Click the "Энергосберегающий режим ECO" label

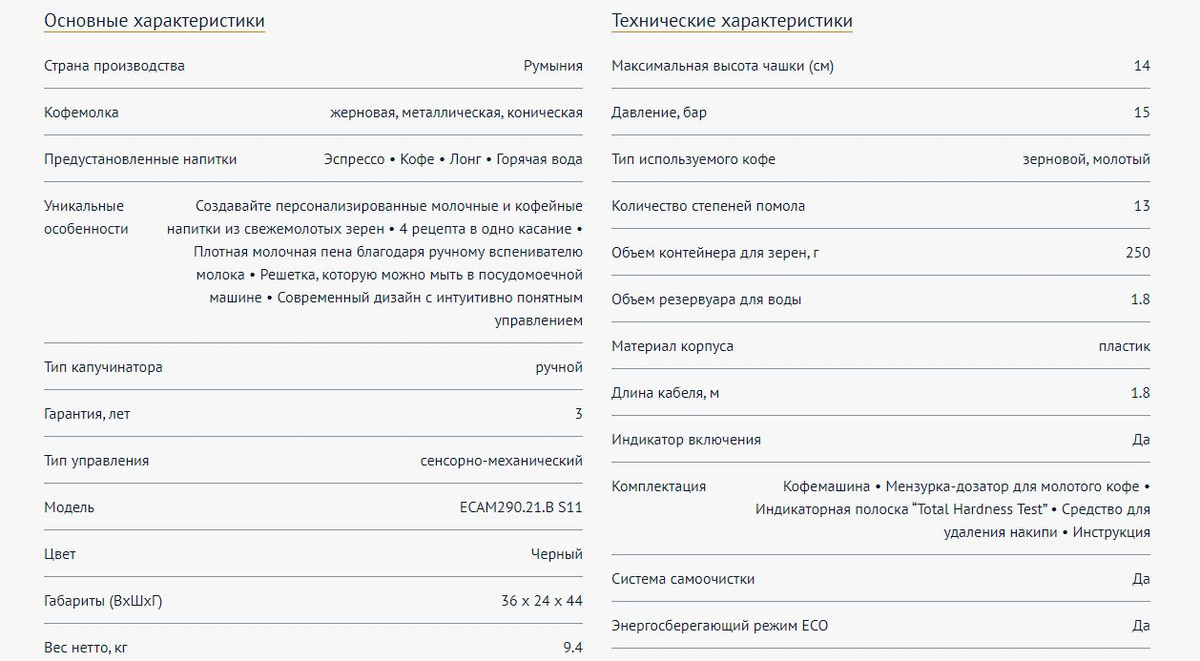[720, 626]
